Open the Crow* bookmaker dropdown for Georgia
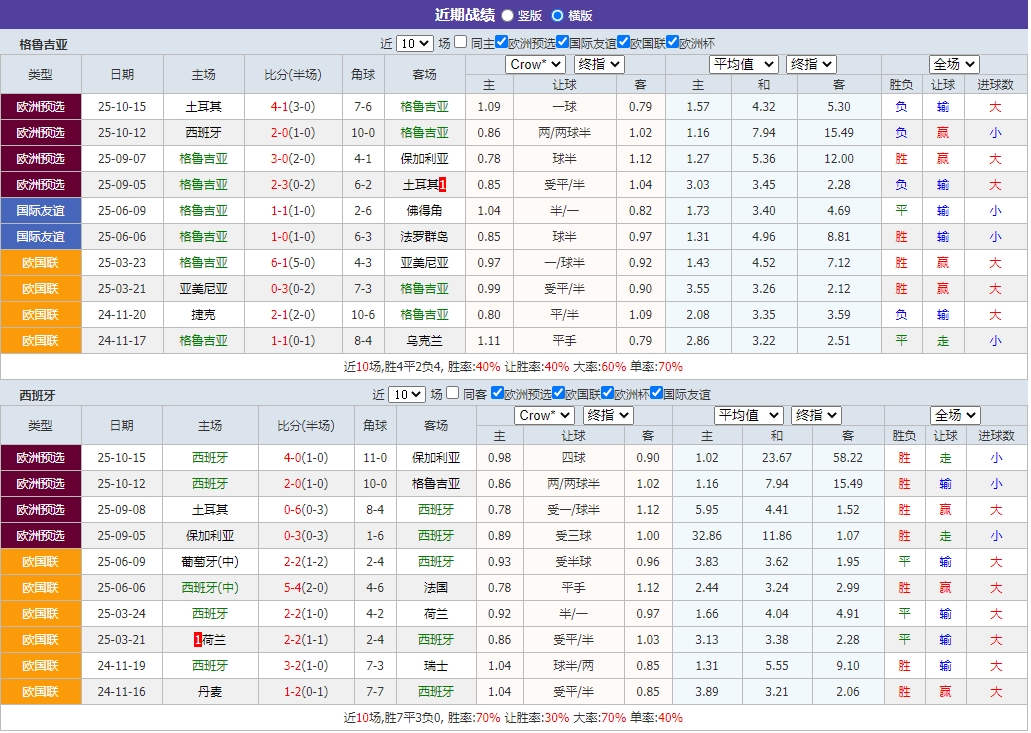Screen dimensions: 1031x733 point(534,63)
